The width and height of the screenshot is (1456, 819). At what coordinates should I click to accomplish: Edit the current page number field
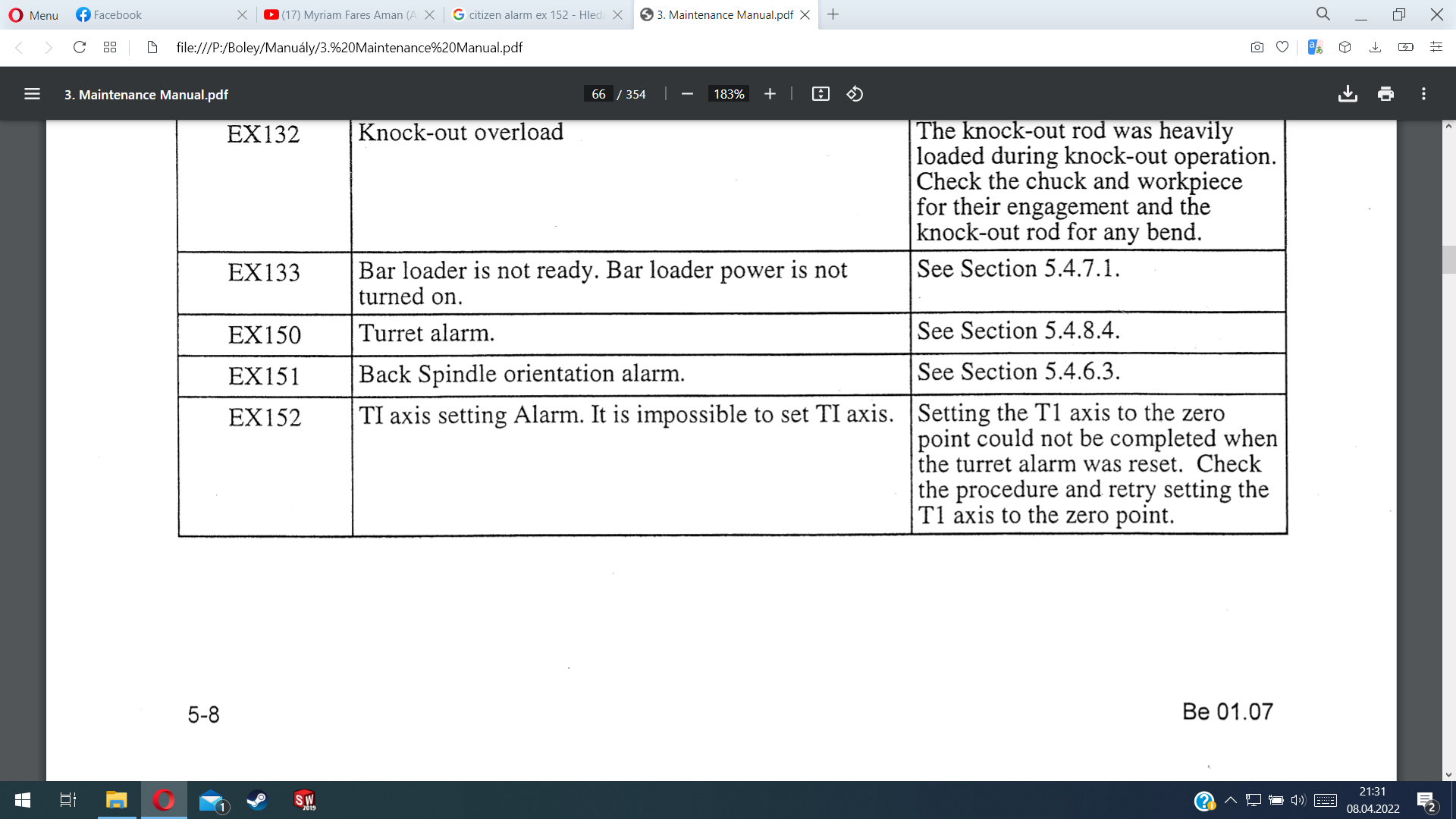click(598, 94)
